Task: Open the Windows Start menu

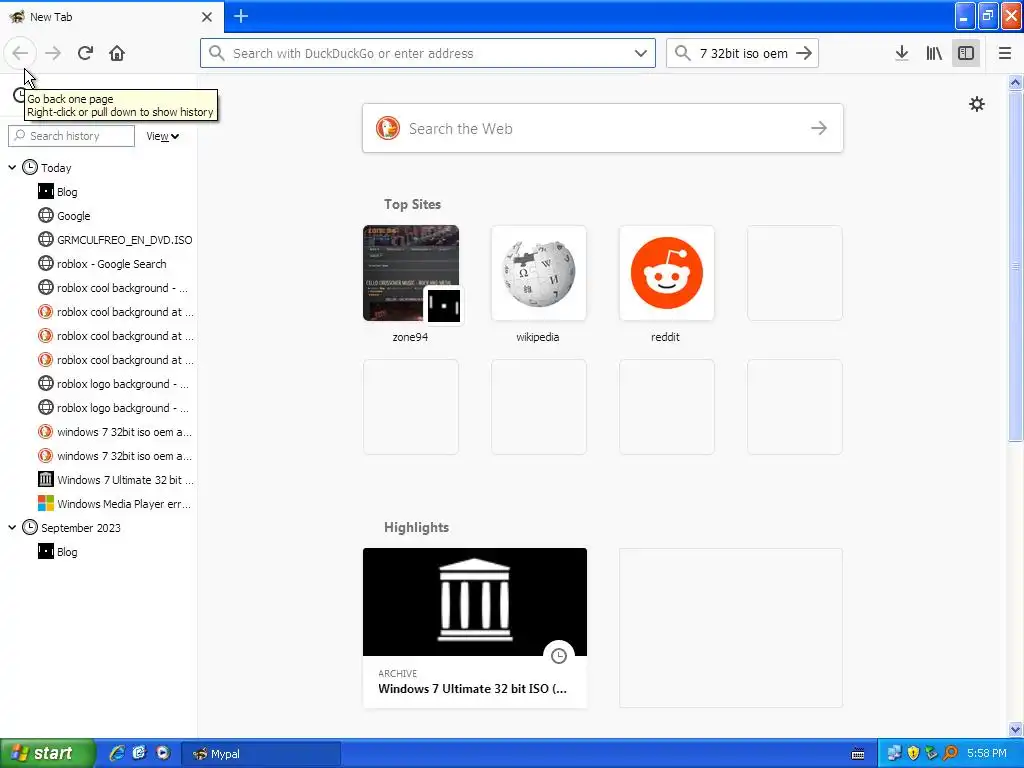Action: click(47, 753)
